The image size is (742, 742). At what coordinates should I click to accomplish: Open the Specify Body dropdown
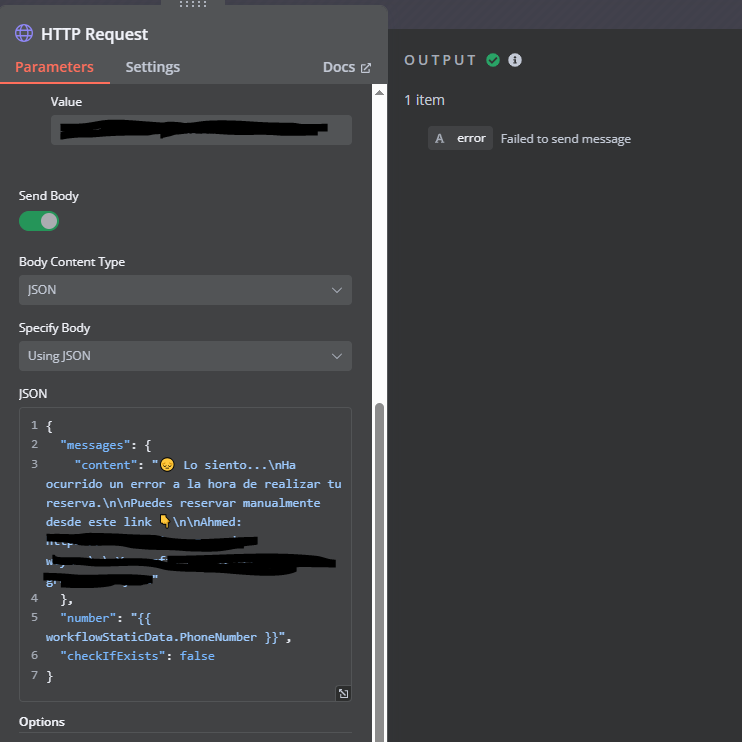coord(185,356)
